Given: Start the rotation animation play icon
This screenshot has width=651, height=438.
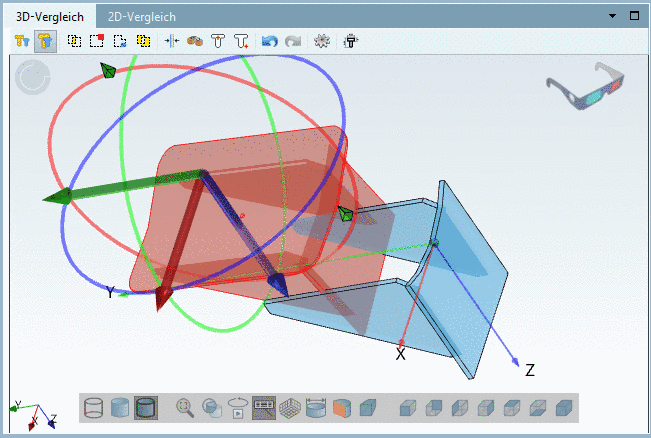Looking at the screenshot, I should tap(237, 408).
